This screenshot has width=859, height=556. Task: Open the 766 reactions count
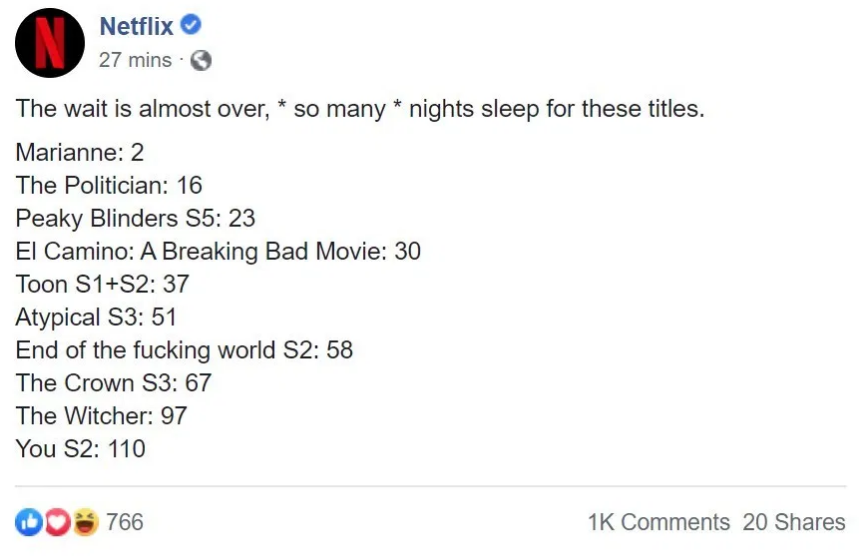click(125, 522)
